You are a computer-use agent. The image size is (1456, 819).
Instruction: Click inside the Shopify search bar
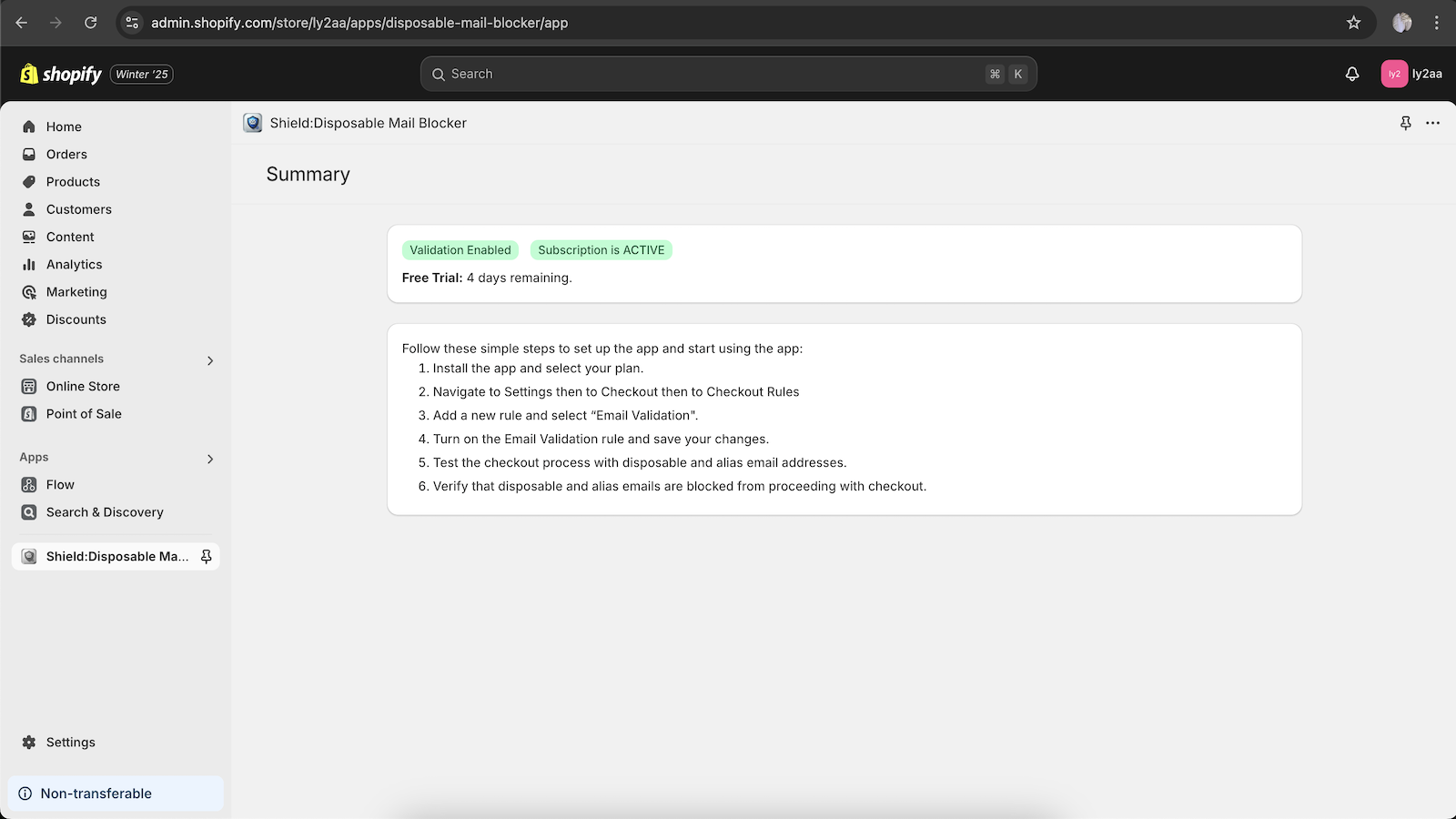728,74
